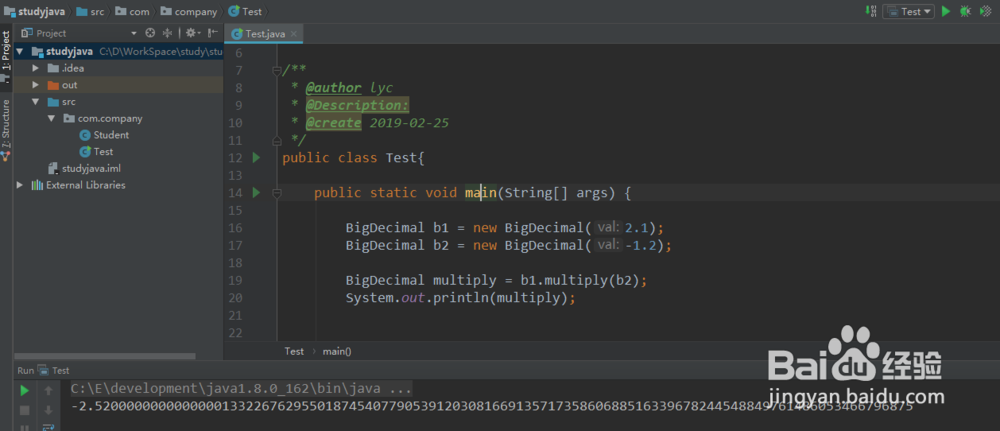Viewport: 1000px width, 431px height.
Task: Collapse the studyjava root tree node arrow
Action: click(20, 52)
